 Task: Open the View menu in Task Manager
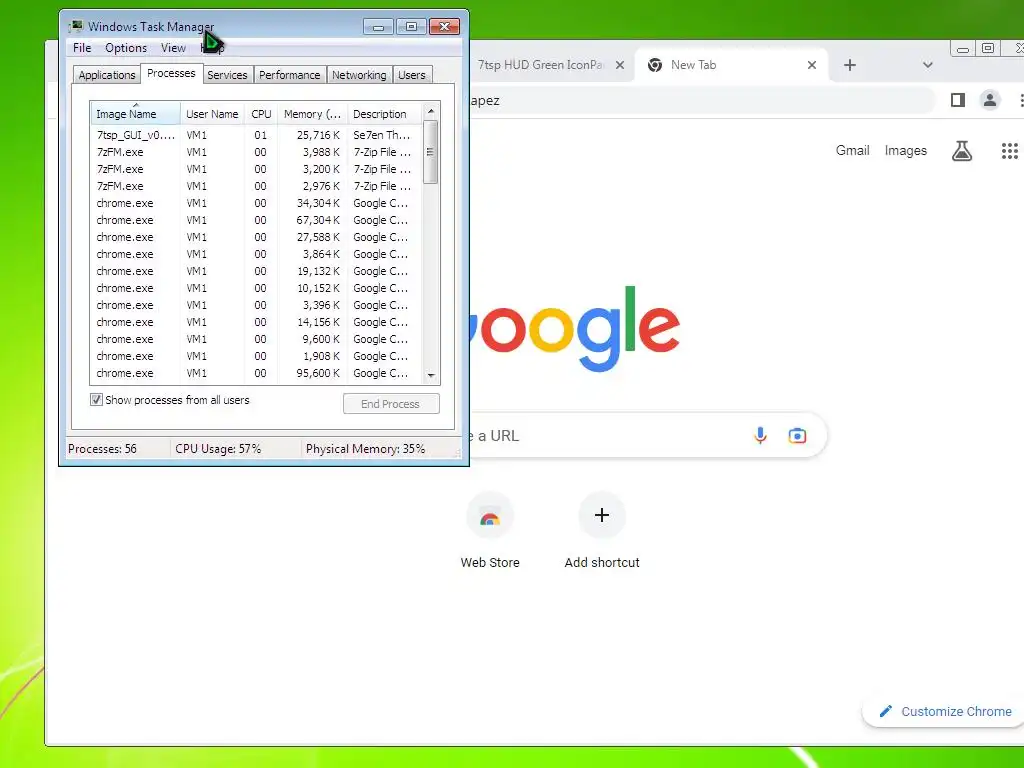click(x=173, y=48)
